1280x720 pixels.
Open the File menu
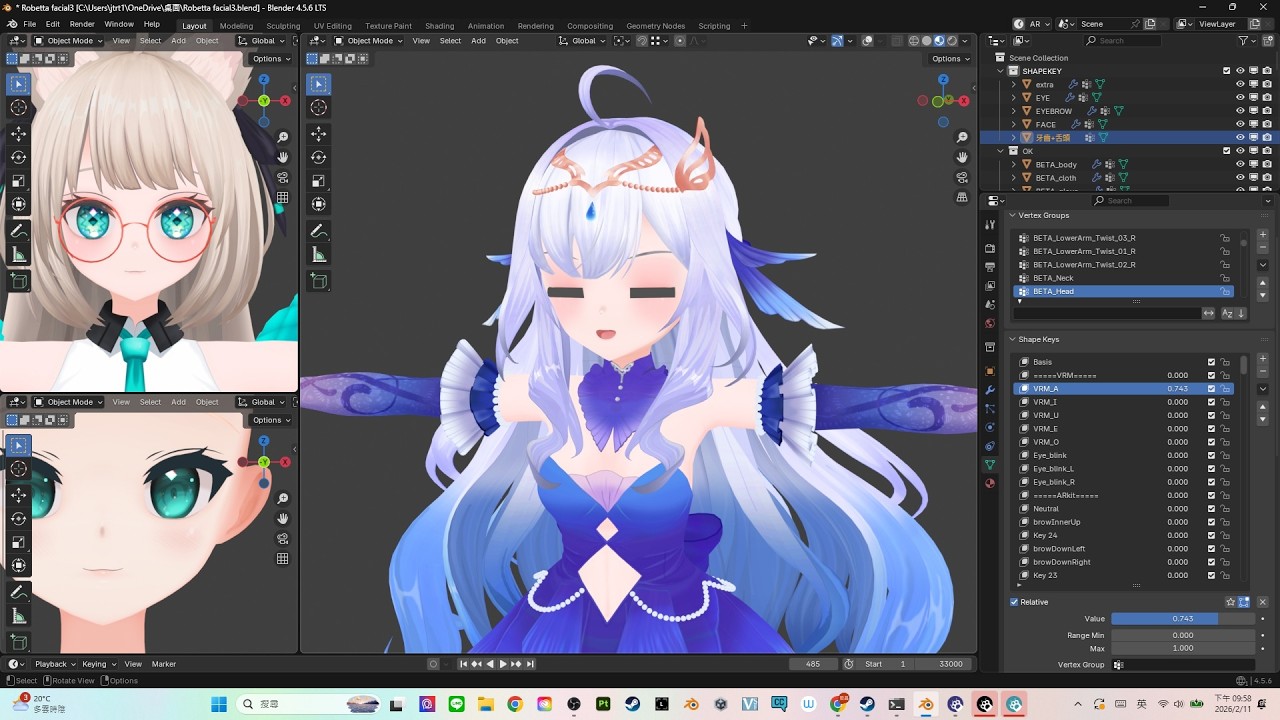pyautogui.click(x=29, y=24)
